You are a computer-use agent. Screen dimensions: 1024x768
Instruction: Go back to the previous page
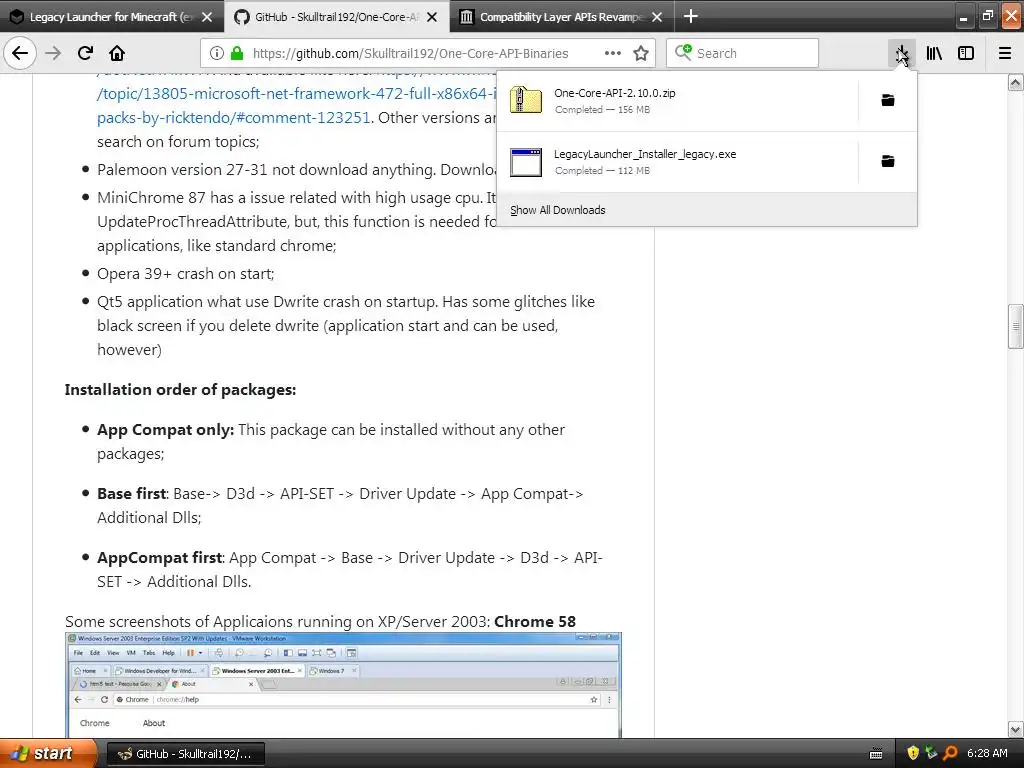coord(20,53)
